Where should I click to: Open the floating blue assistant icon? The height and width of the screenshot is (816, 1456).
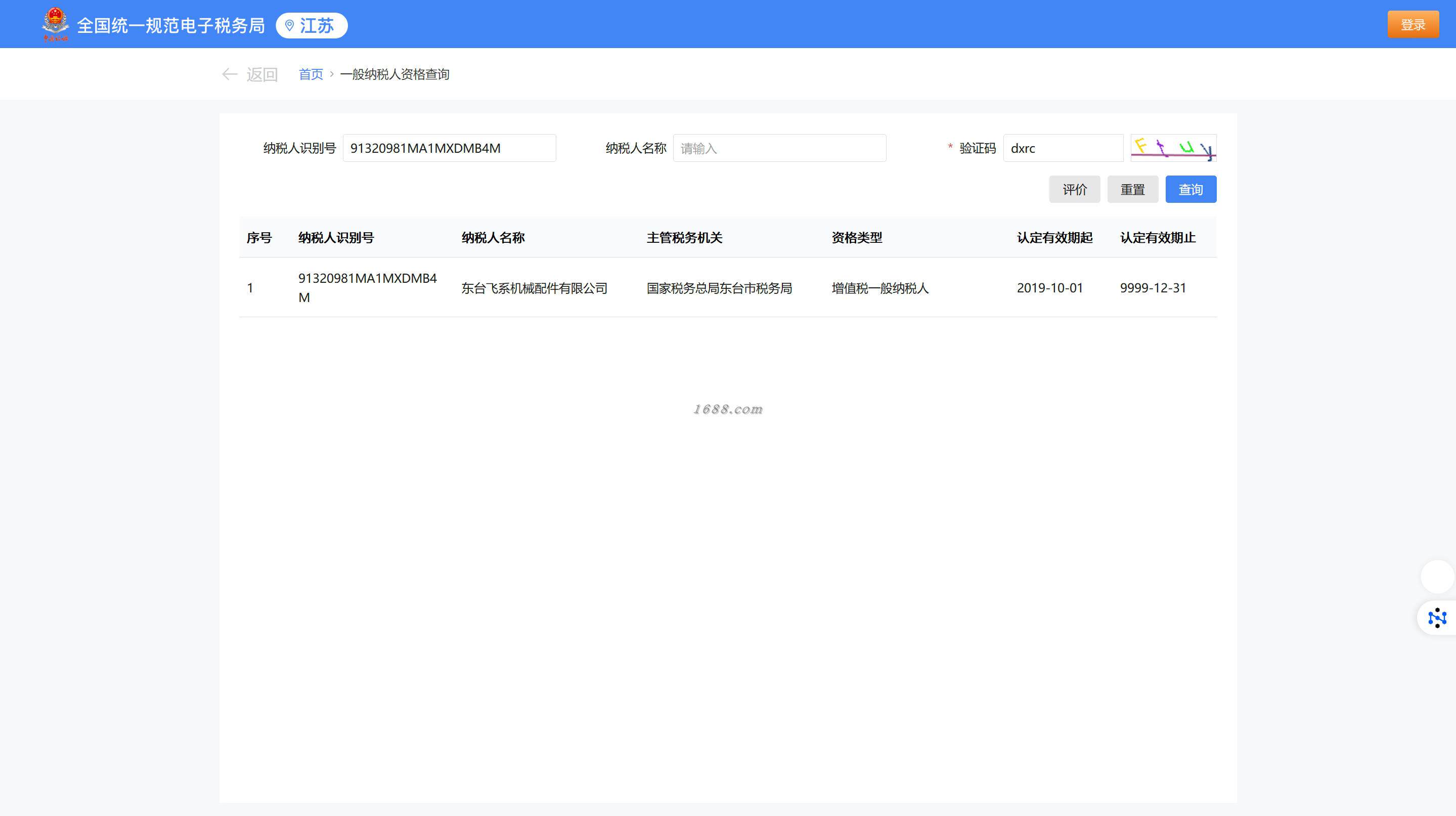[1437, 618]
